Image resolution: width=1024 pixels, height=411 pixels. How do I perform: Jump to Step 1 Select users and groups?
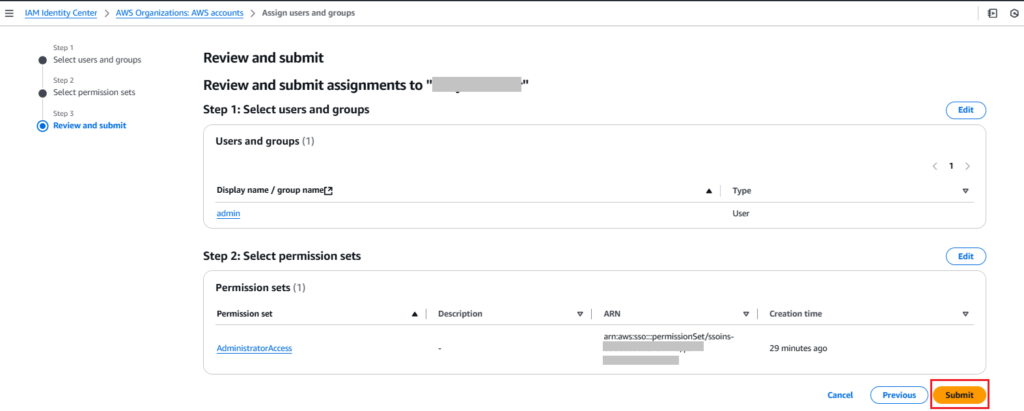point(97,59)
